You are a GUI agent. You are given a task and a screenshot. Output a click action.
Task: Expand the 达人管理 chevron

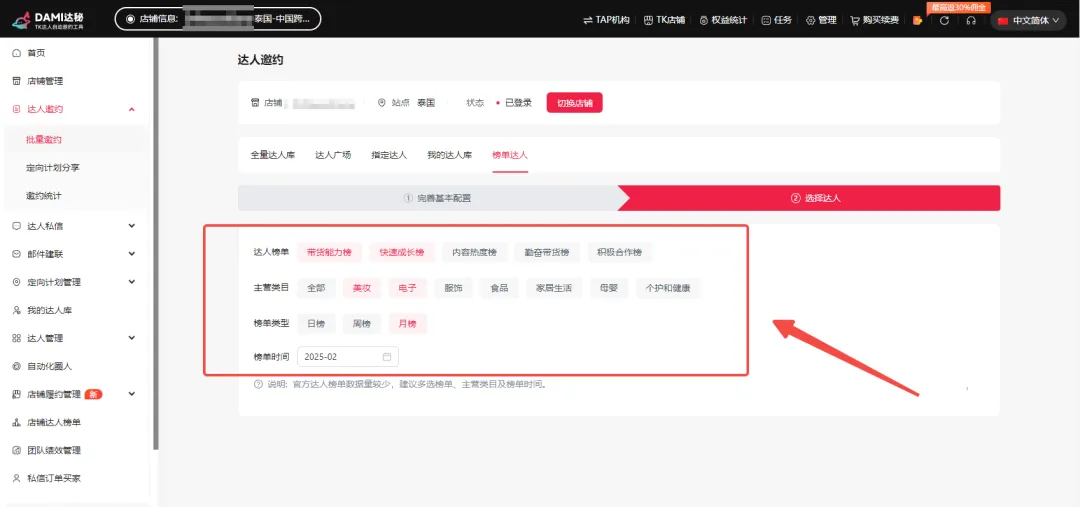click(x=132, y=338)
